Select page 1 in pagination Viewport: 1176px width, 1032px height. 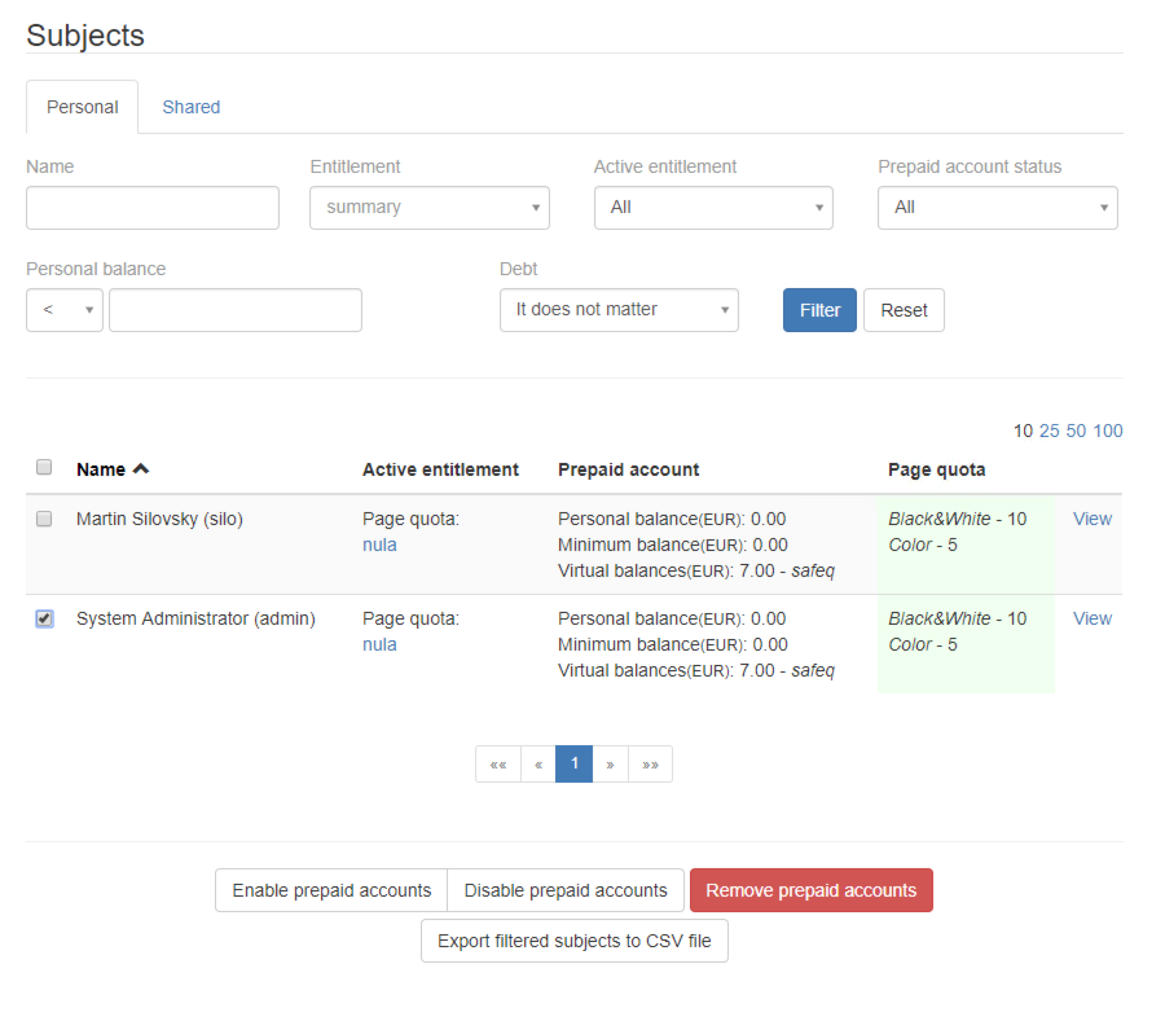pos(574,764)
